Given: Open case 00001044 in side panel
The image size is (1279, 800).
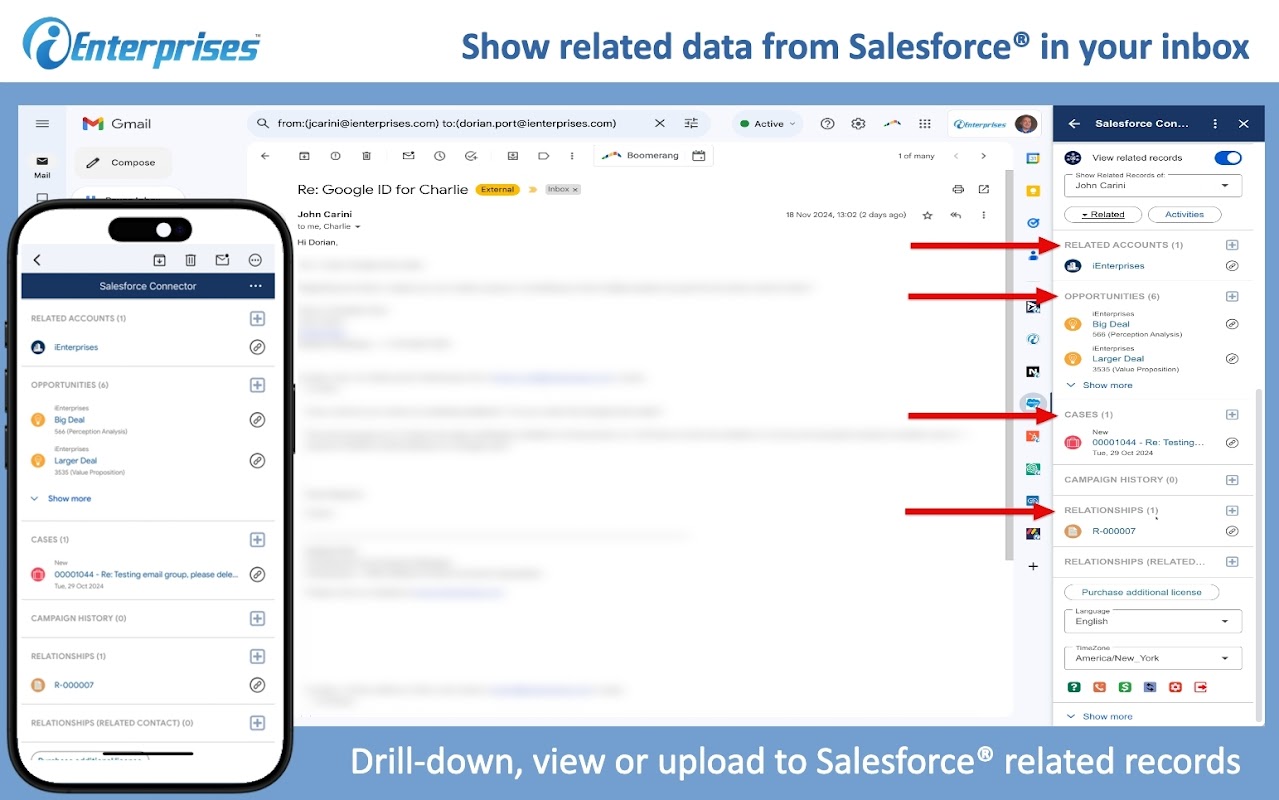Looking at the screenshot, I should (1148, 442).
